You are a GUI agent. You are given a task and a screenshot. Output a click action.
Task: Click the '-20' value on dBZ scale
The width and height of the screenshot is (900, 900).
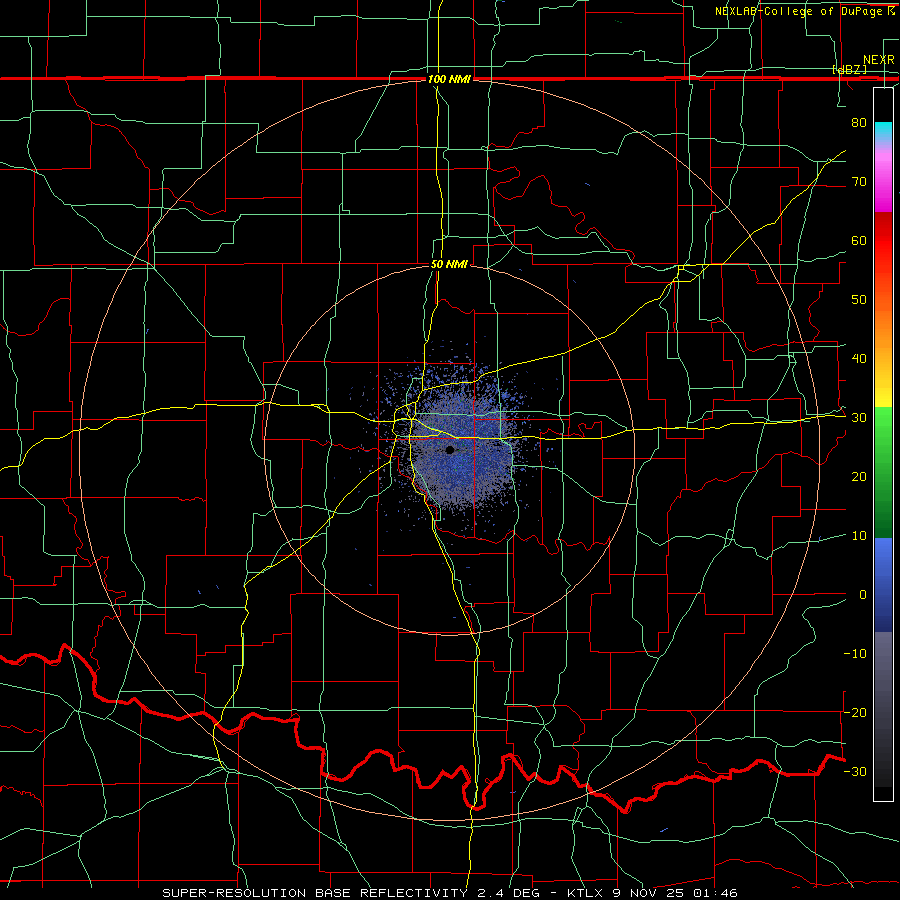coord(855,712)
